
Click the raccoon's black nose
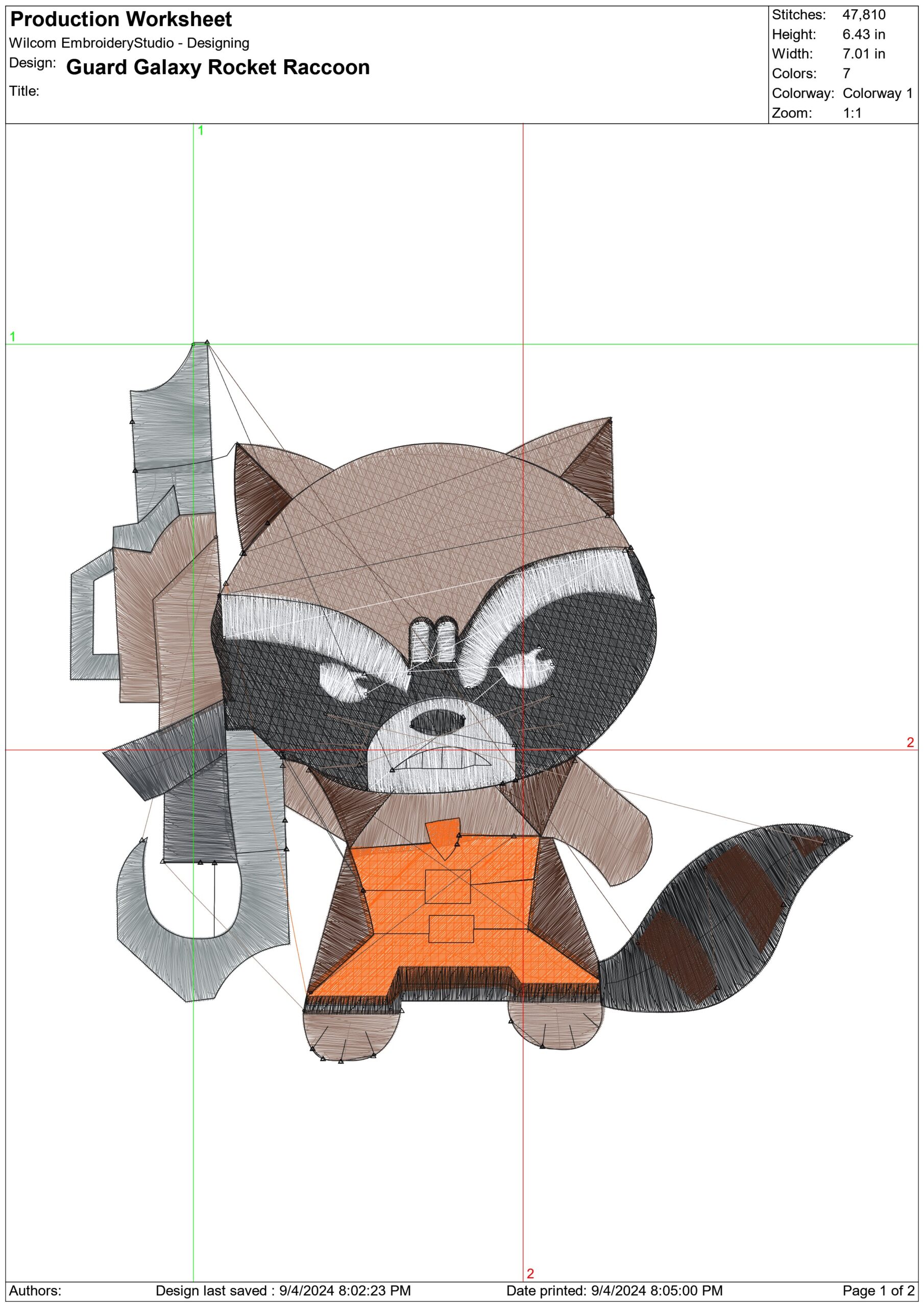(x=438, y=722)
